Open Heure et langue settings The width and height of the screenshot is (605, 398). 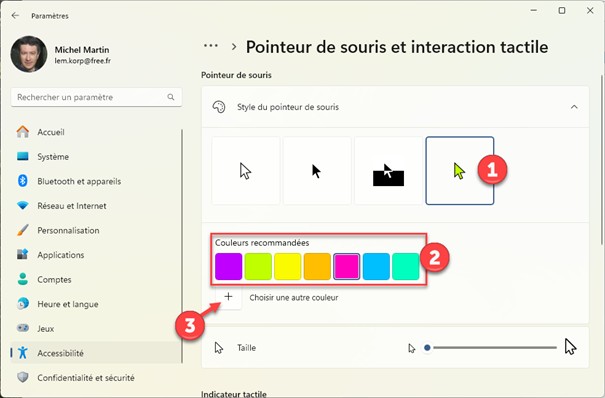96,304
